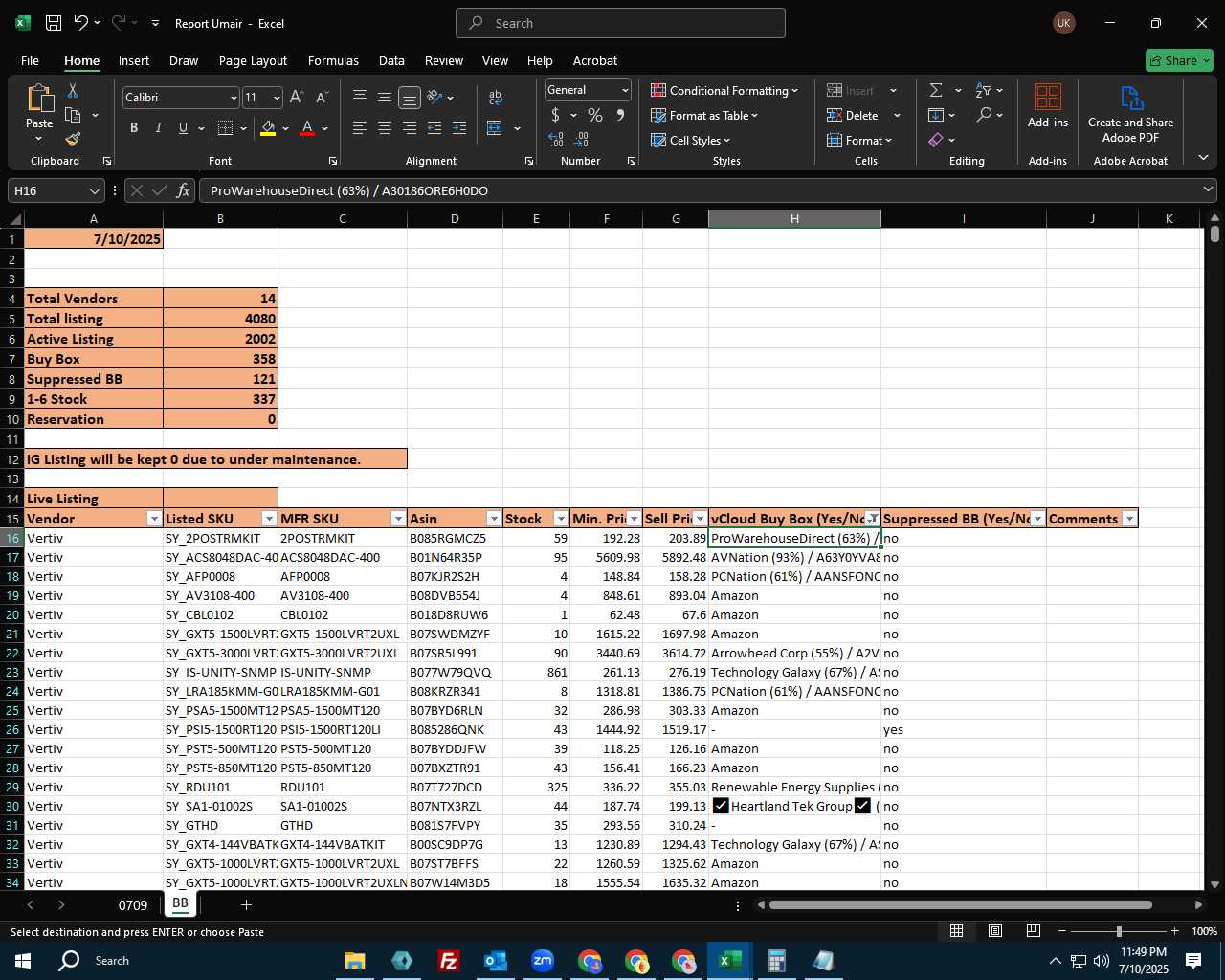Screen dimensions: 1225x980
Task: Collapse the ribbon with chevron
Action: point(1203,157)
